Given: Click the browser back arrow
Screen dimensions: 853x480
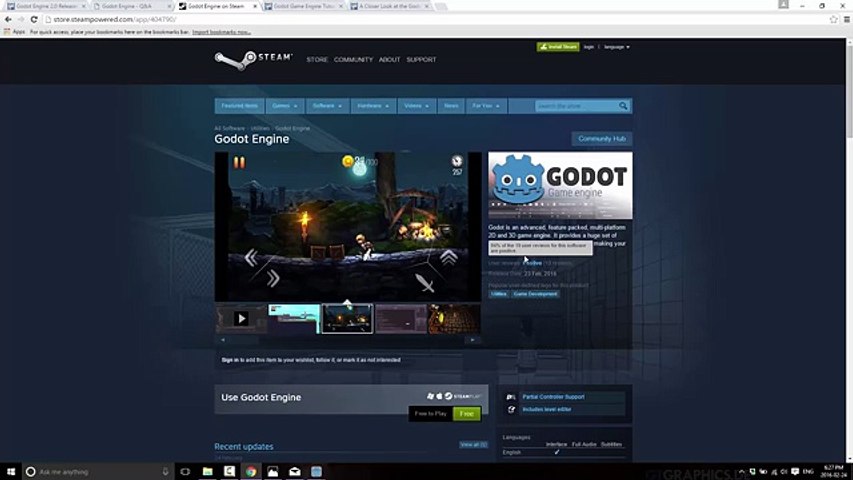Looking at the screenshot, I should pyautogui.click(x=8, y=19).
